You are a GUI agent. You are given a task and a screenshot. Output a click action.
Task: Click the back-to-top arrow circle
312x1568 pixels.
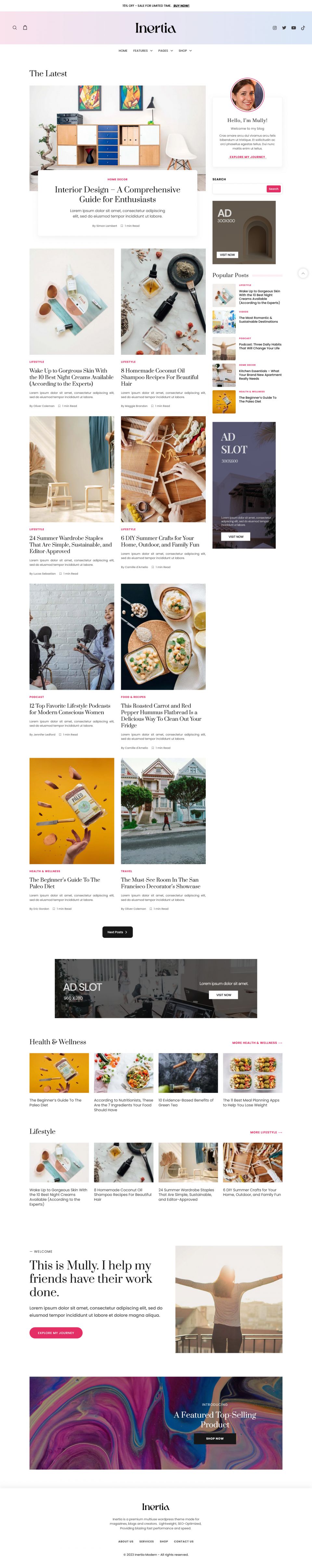[x=303, y=273]
